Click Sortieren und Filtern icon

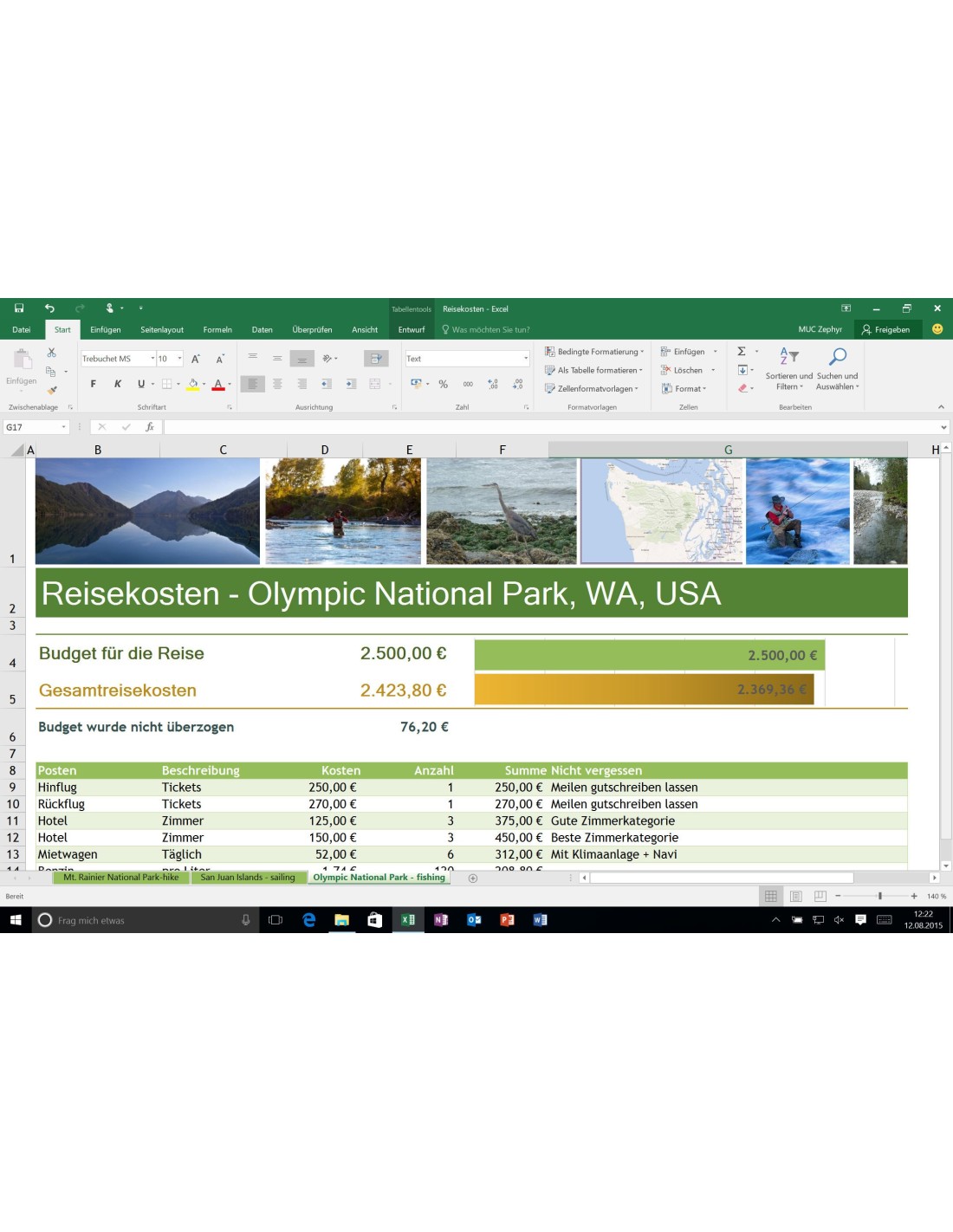788,357
